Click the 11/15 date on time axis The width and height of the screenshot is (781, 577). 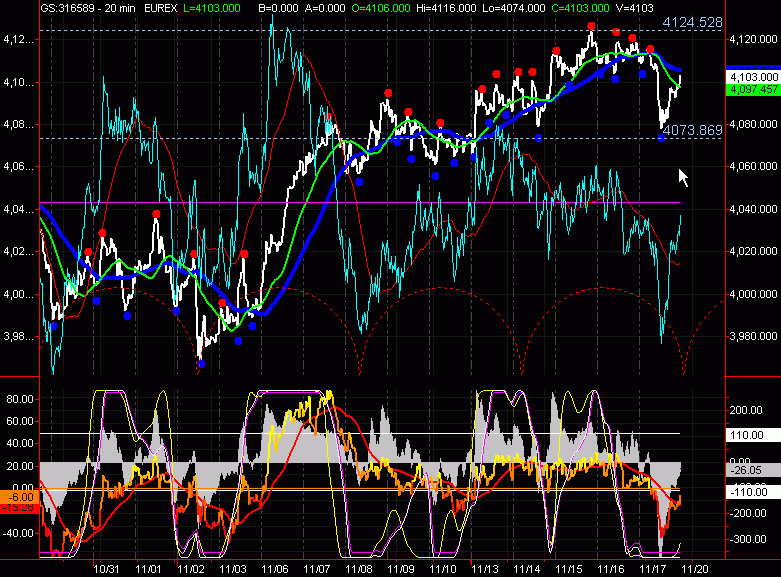pyautogui.click(x=569, y=569)
